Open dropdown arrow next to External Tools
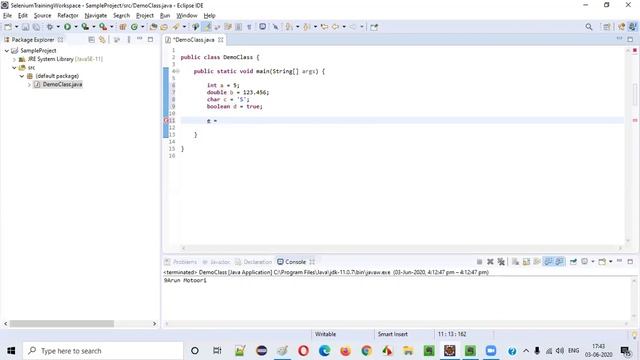This screenshot has height=360, width=640. (x=111, y=27)
